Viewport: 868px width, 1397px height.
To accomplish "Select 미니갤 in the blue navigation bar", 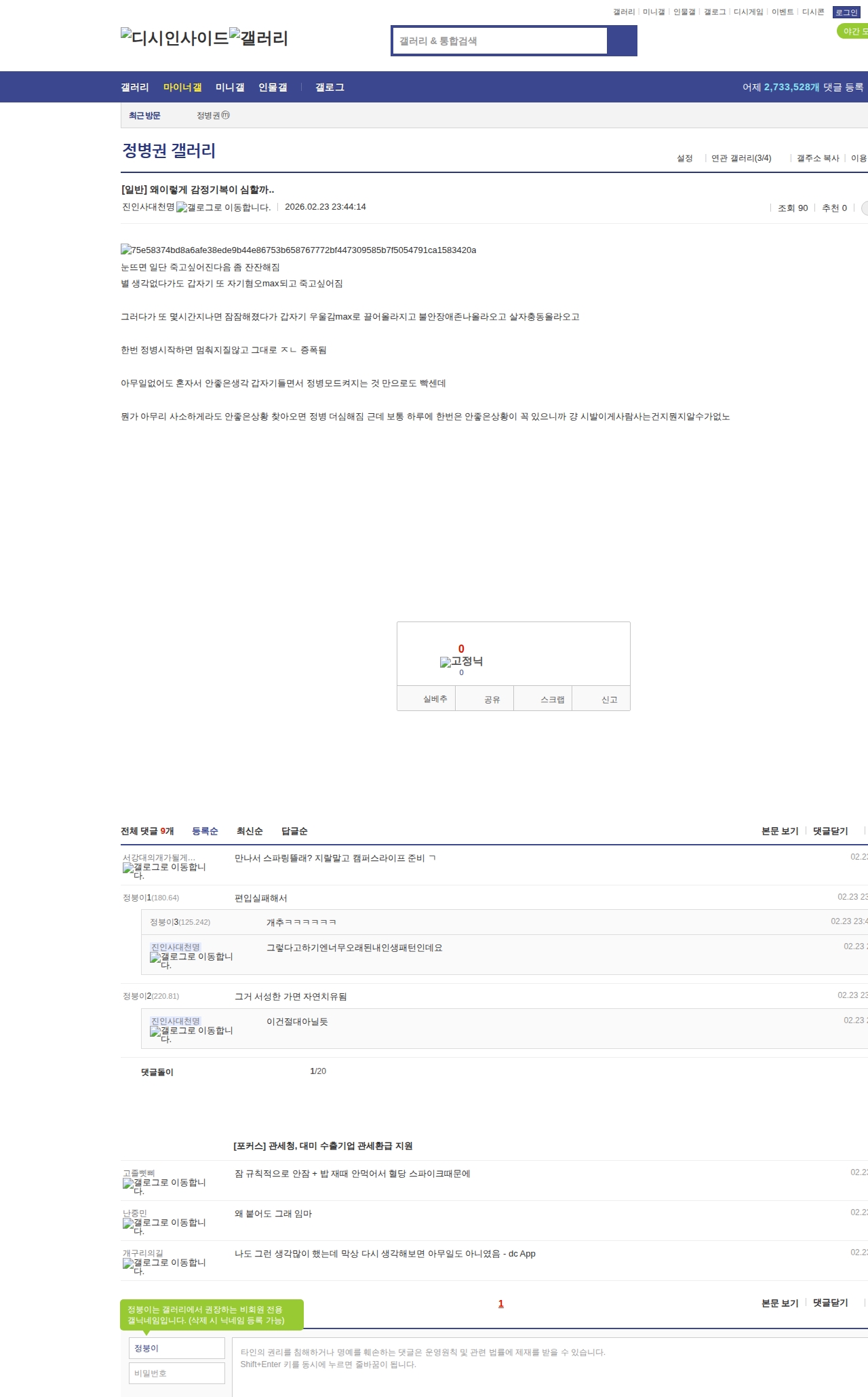I will [x=230, y=88].
